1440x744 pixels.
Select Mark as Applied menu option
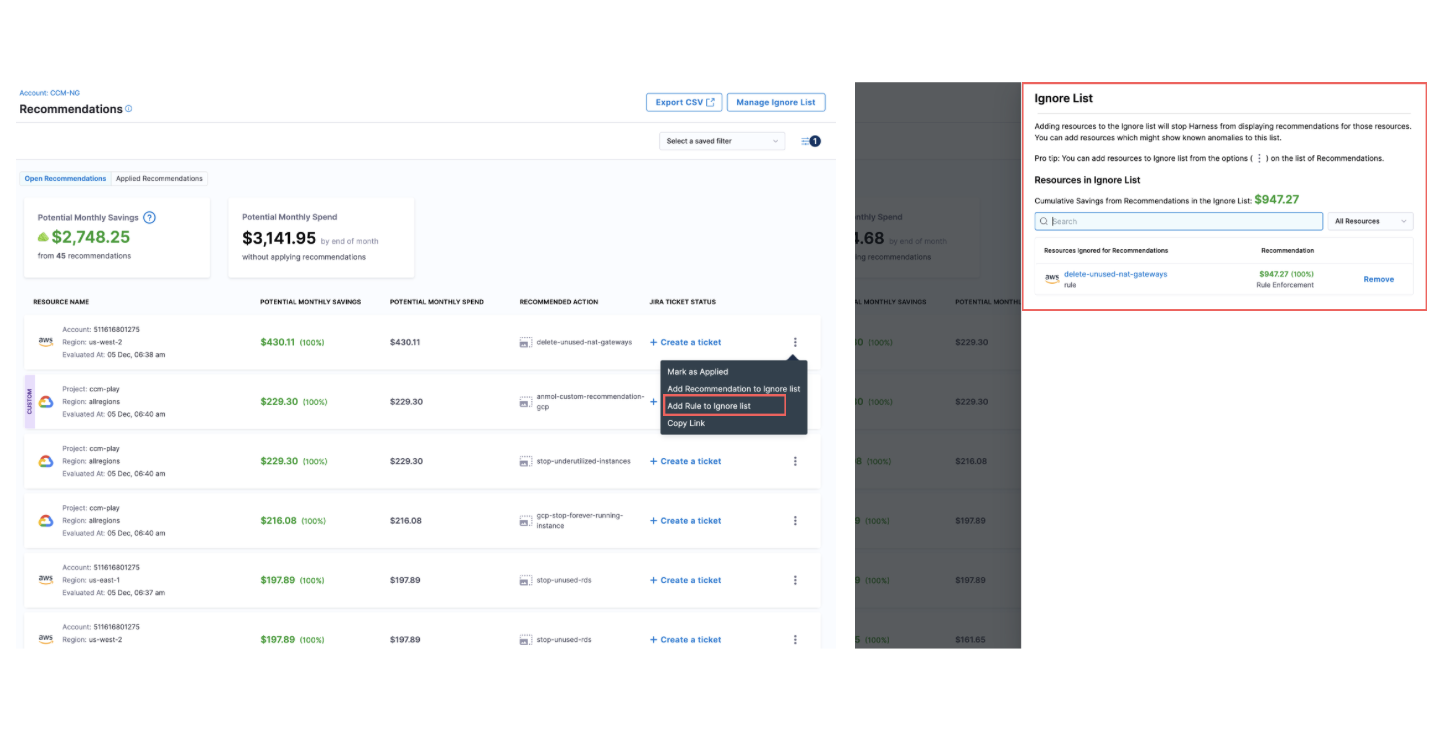(698, 372)
